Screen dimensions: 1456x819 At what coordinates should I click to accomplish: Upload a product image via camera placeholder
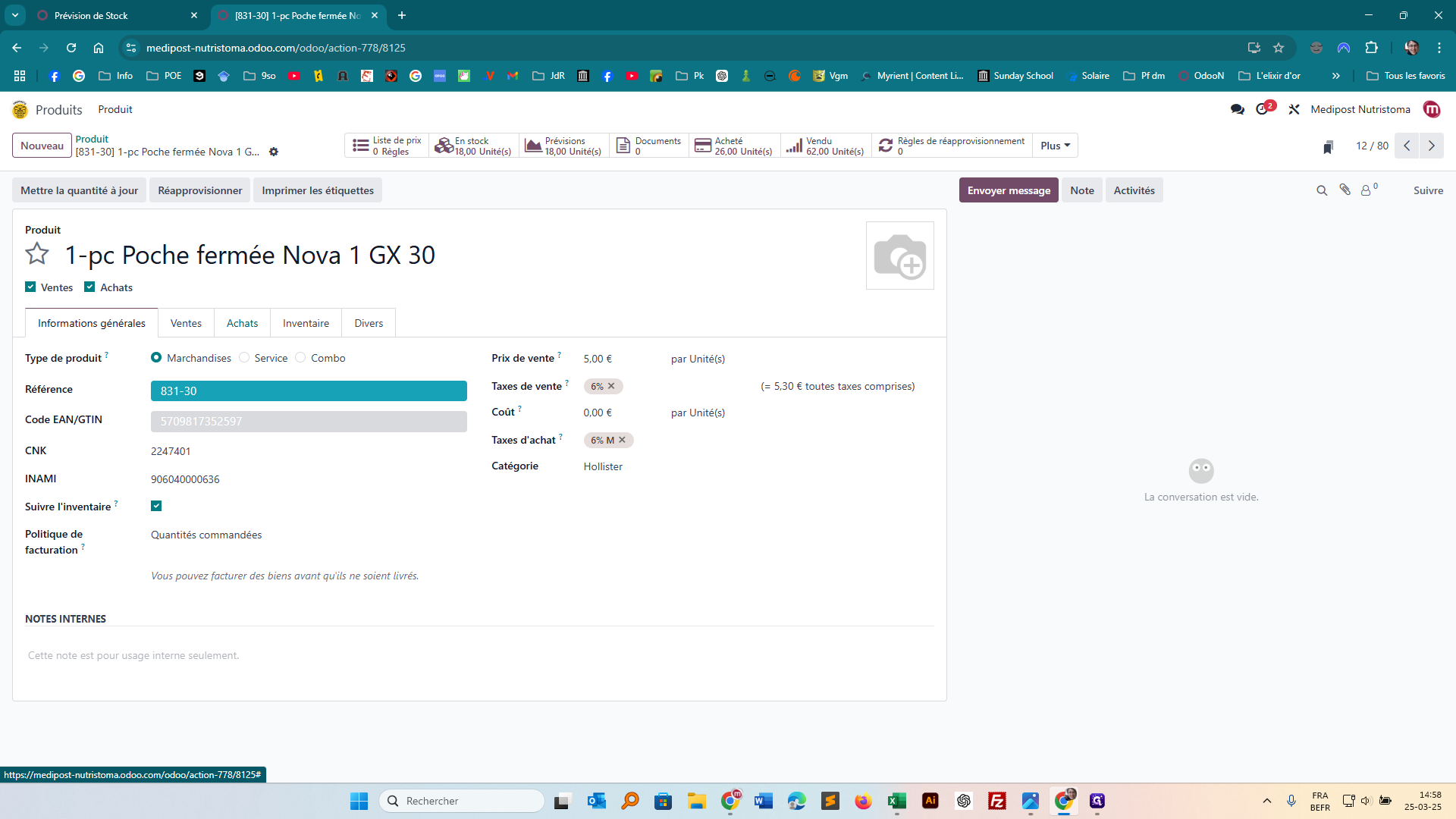(x=899, y=256)
